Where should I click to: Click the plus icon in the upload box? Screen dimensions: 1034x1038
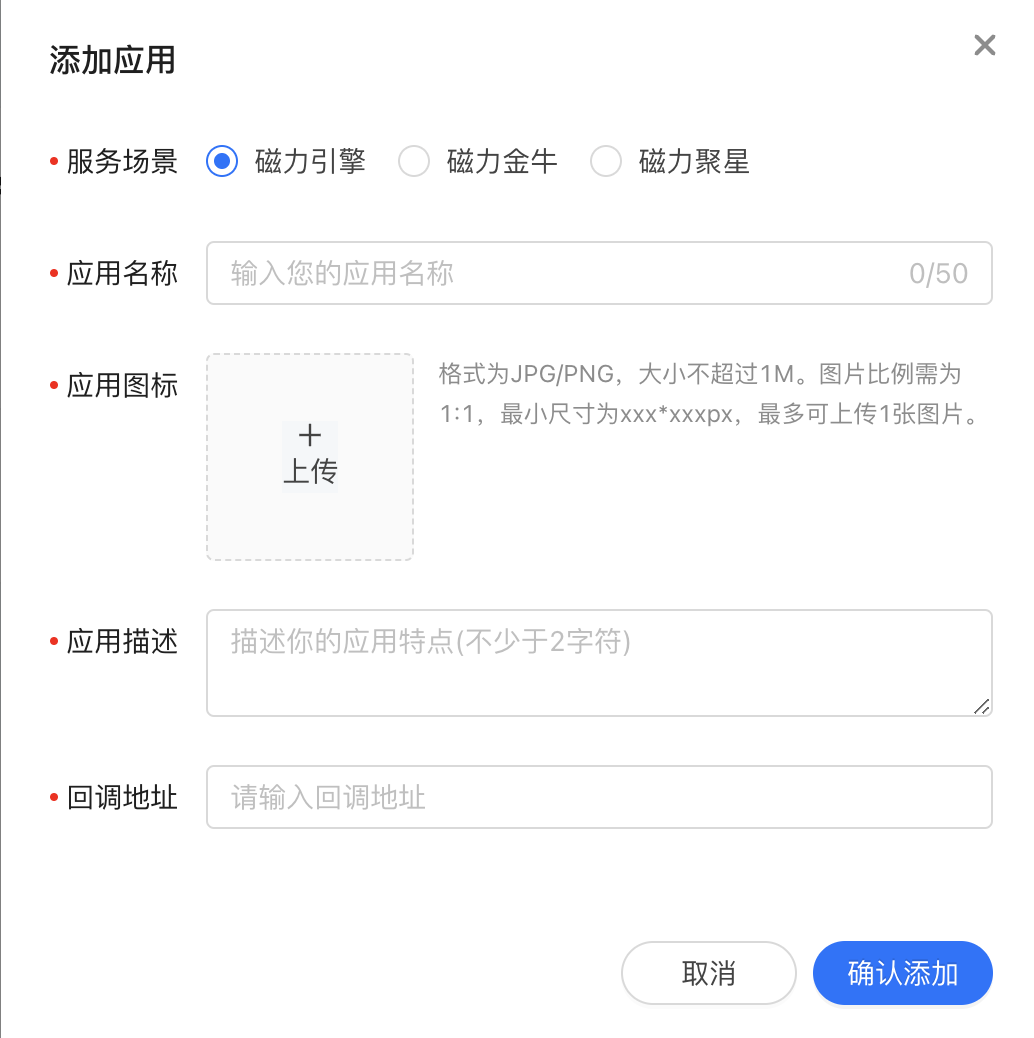coord(310,436)
